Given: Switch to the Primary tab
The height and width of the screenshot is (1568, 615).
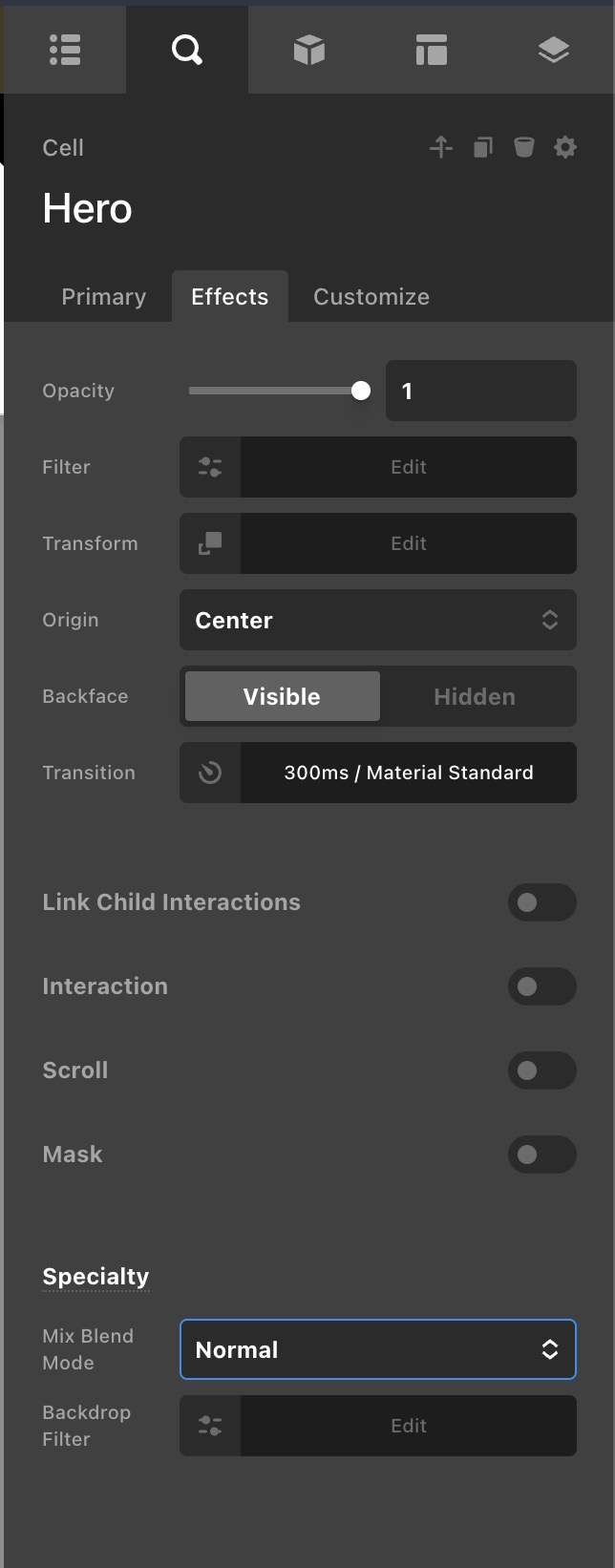Looking at the screenshot, I should [x=104, y=297].
